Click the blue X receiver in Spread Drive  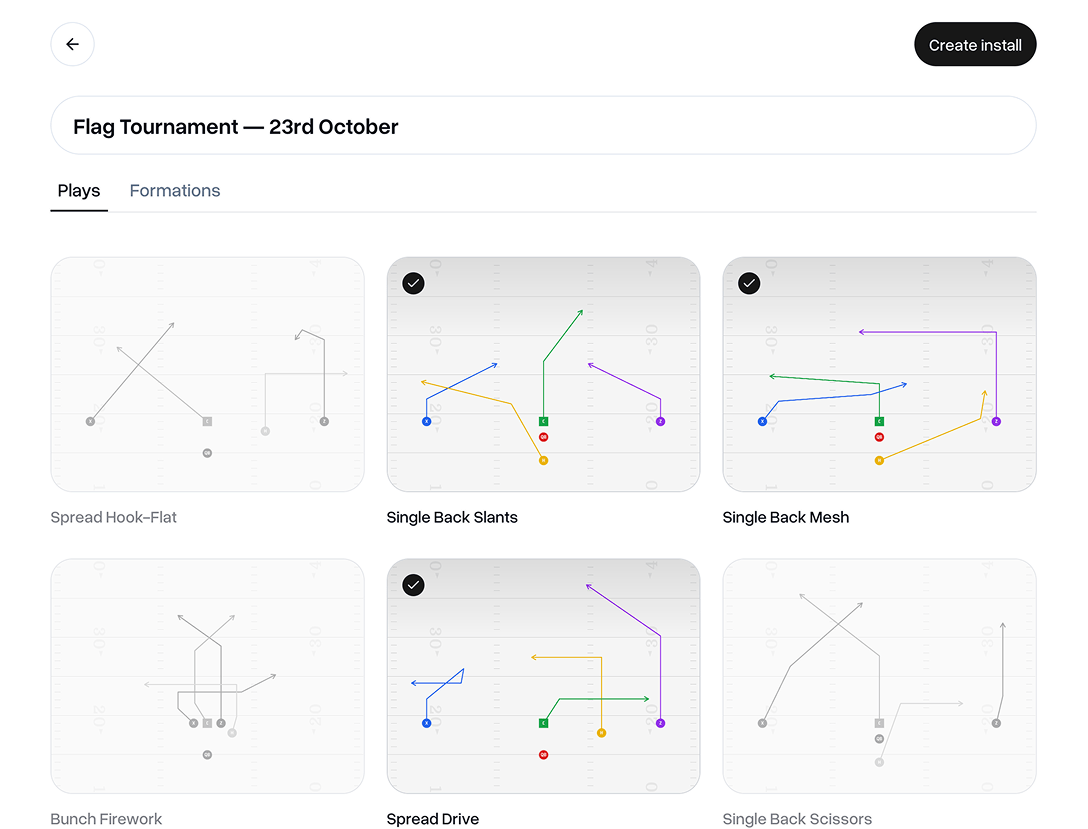(427, 723)
